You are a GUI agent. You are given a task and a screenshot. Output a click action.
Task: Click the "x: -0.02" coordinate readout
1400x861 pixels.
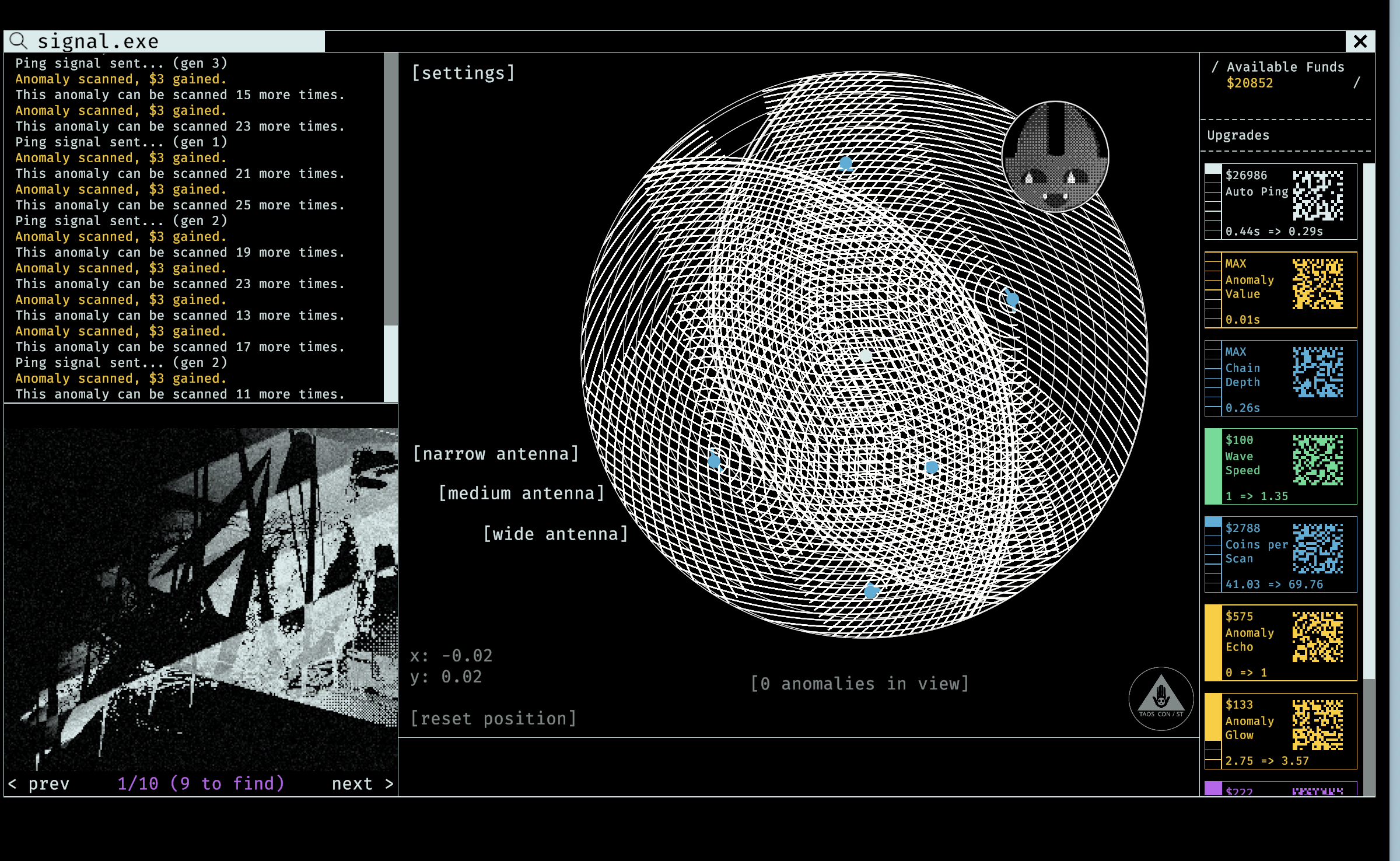click(451, 656)
